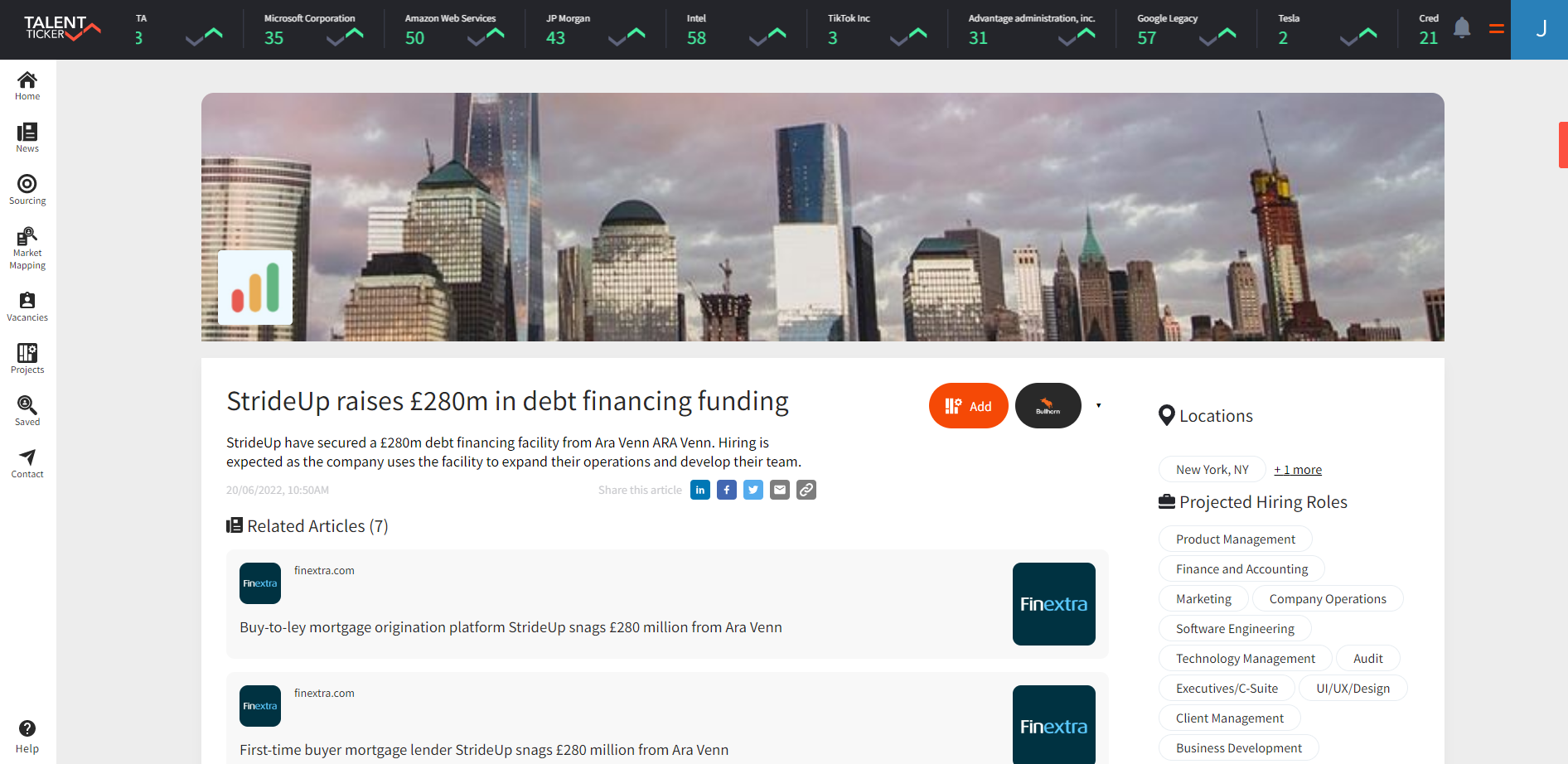This screenshot has width=1568, height=764.
Task: Open the Saved searches icon
Action: (27, 411)
